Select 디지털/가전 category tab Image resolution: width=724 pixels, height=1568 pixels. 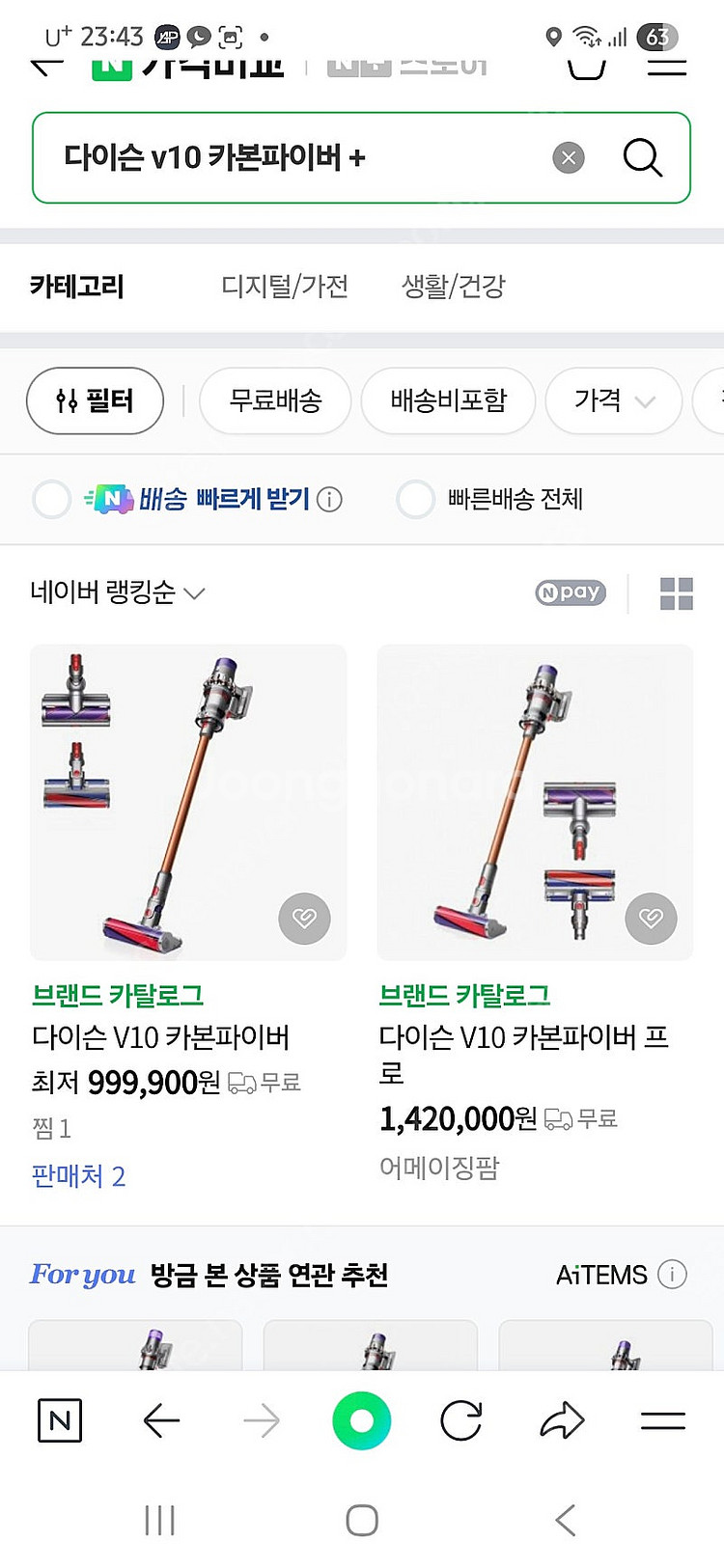click(x=285, y=287)
